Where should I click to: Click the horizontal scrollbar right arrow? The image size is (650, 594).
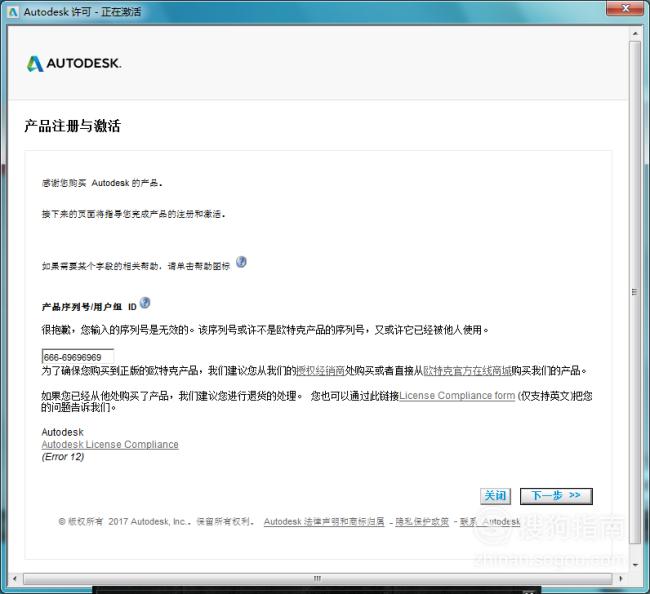[621, 579]
